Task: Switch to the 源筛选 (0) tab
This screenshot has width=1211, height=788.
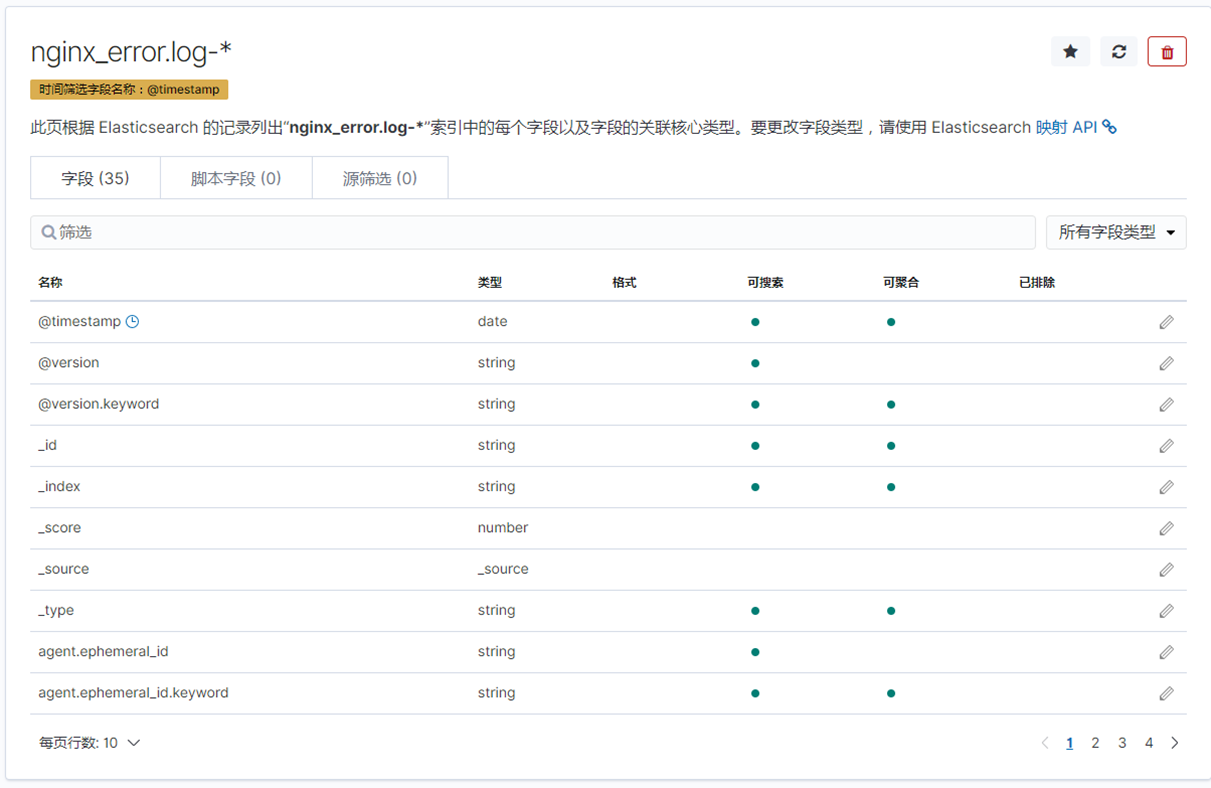Action: tap(380, 178)
